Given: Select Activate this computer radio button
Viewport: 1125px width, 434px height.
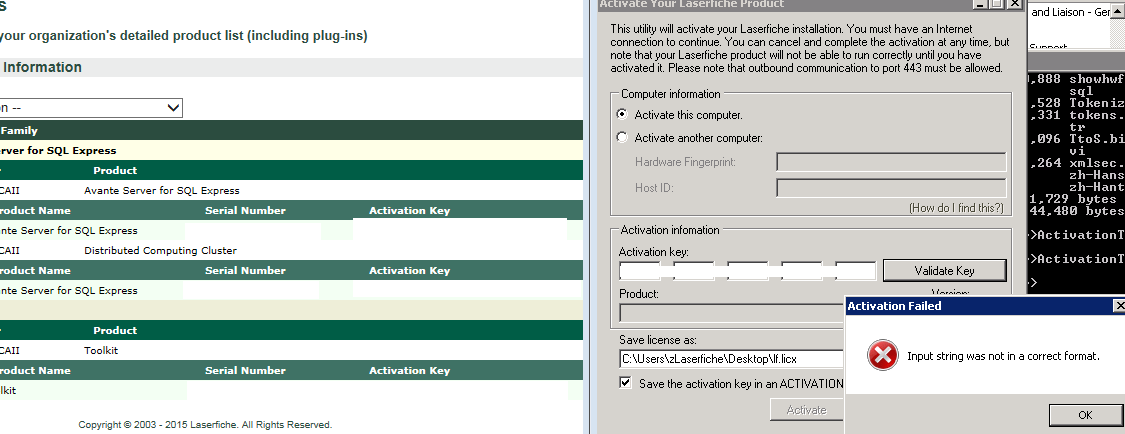Looking at the screenshot, I should tap(622, 114).
